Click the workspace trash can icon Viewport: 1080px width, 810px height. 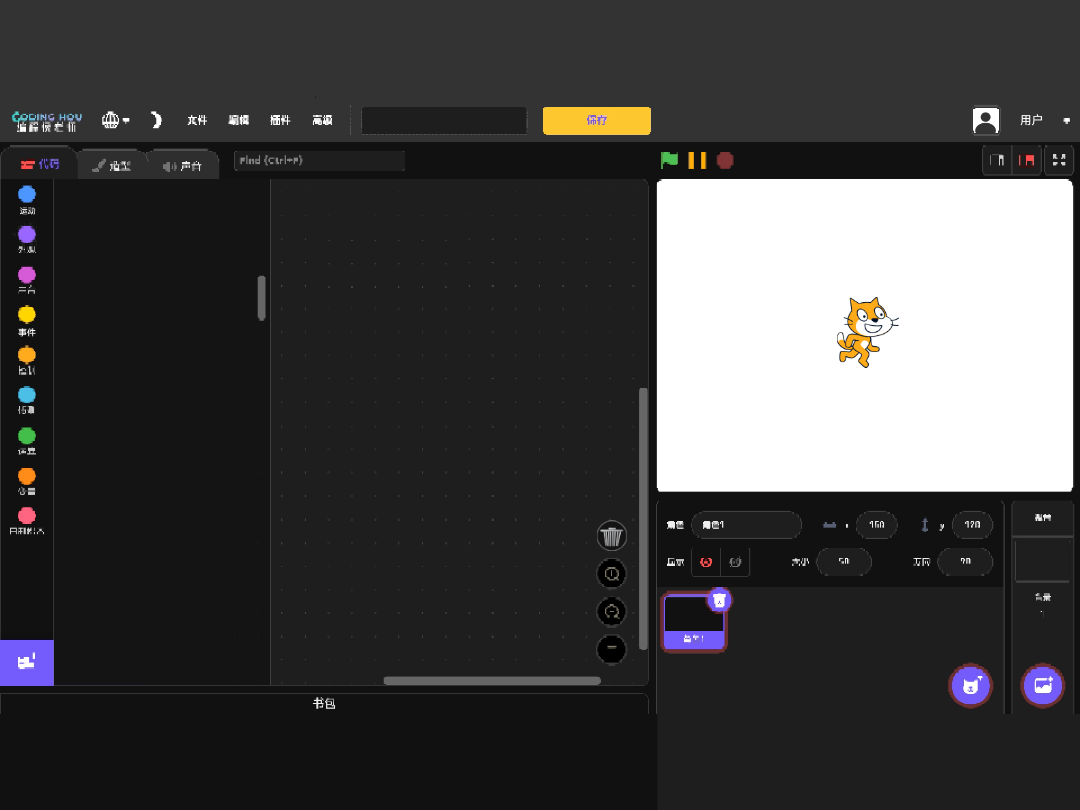tap(611, 536)
